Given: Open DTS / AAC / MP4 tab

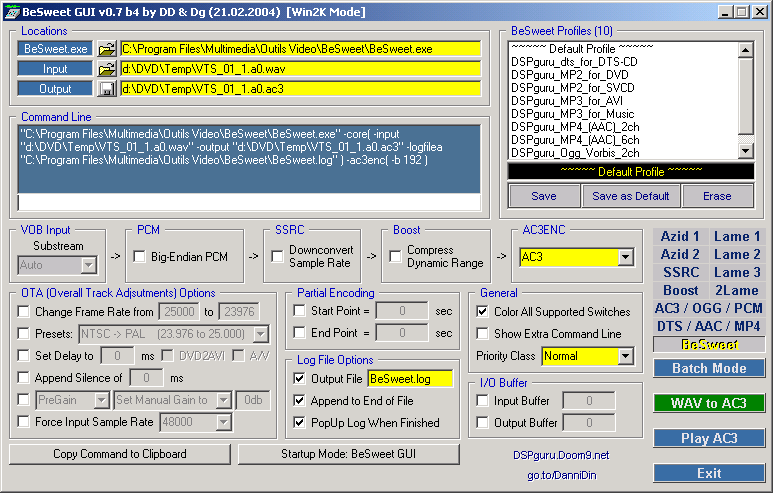Looking at the screenshot, I should (x=709, y=326).
